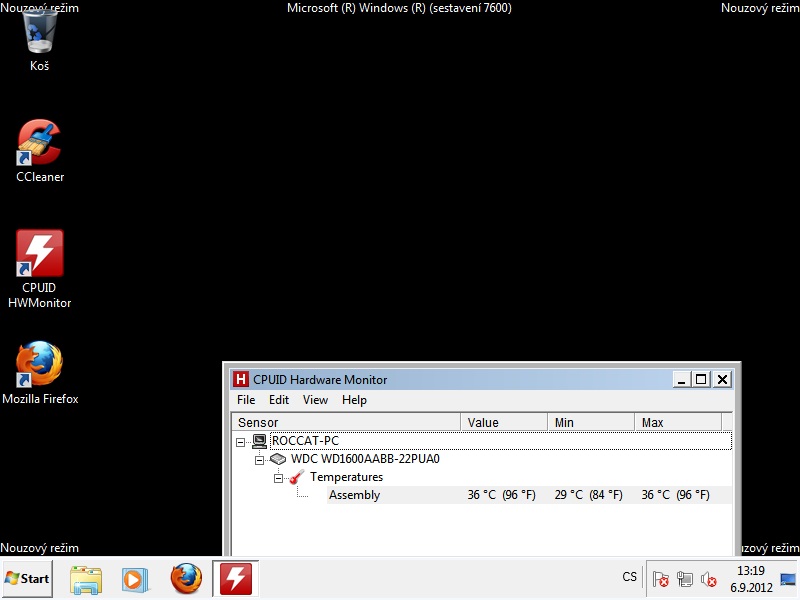800x600 pixels.
Task: Open Windows Media Player from taskbar
Action: (x=135, y=579)
